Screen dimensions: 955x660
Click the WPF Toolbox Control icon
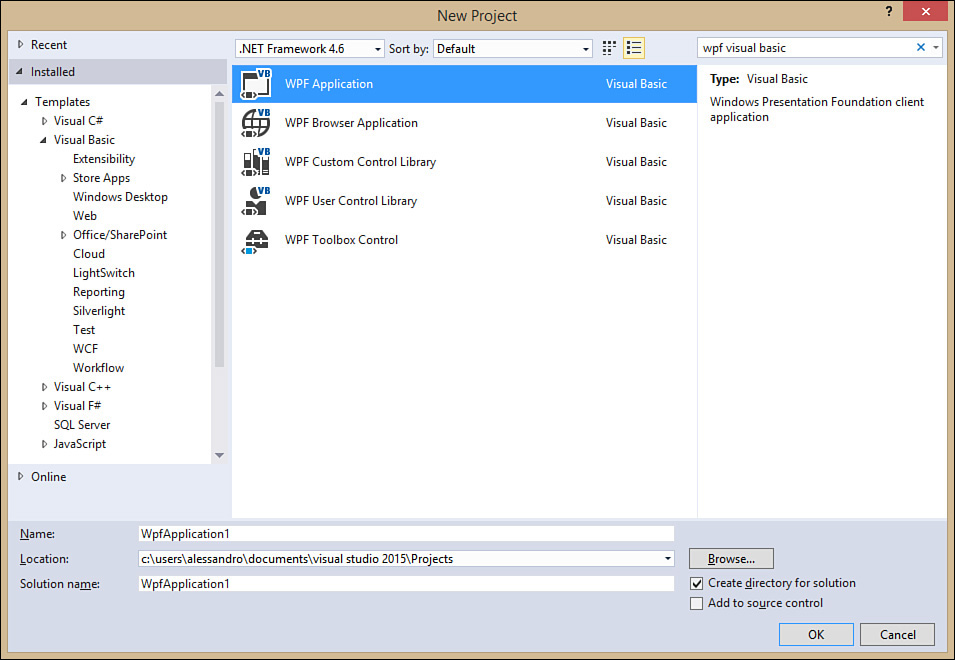coord(256,240)
